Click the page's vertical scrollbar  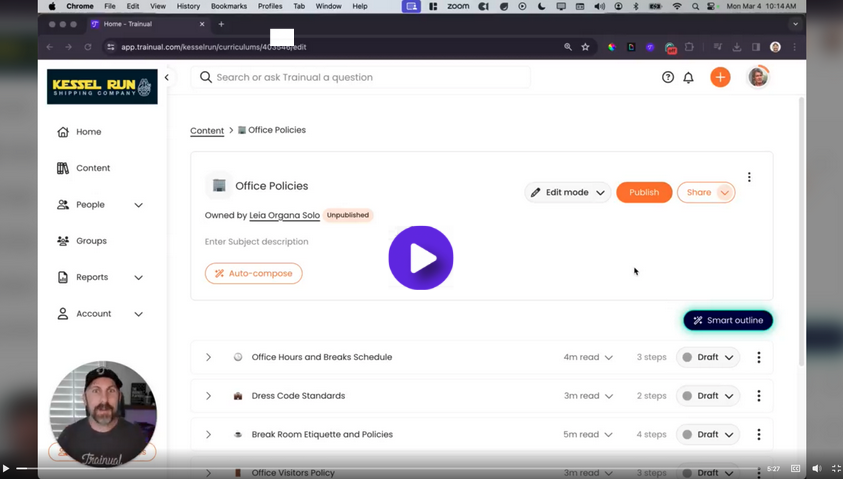tap(802, 231)
